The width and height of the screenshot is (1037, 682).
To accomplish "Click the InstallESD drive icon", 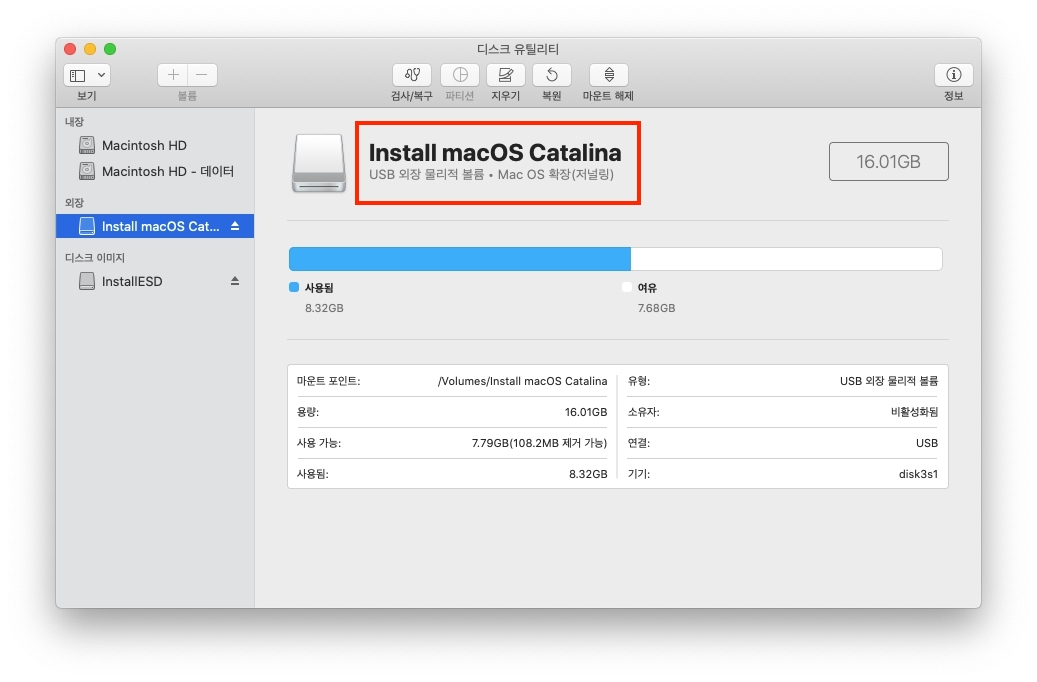I will [x=87, y=281].
